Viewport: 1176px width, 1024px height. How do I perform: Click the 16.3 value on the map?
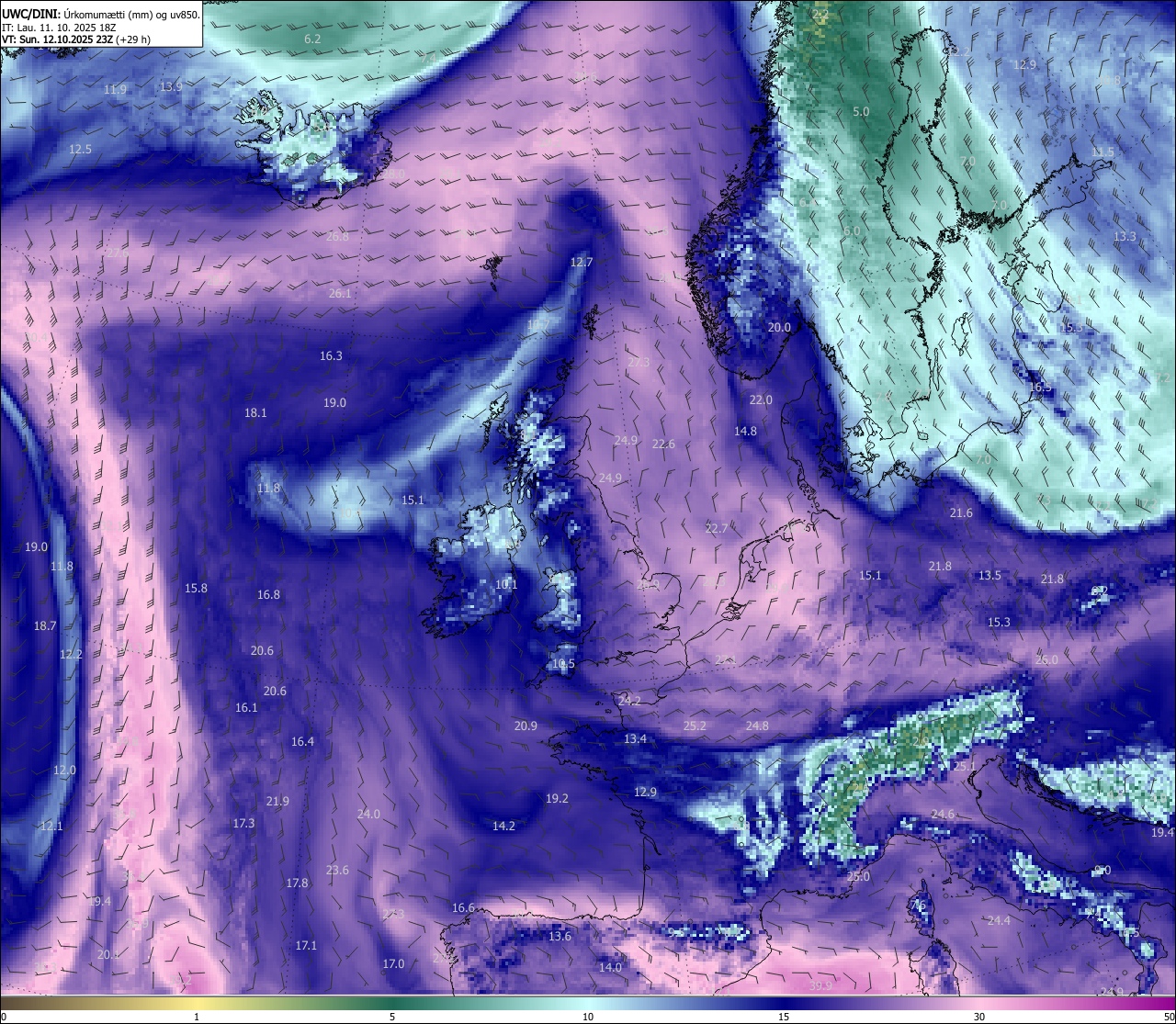(x=331, y=355)
